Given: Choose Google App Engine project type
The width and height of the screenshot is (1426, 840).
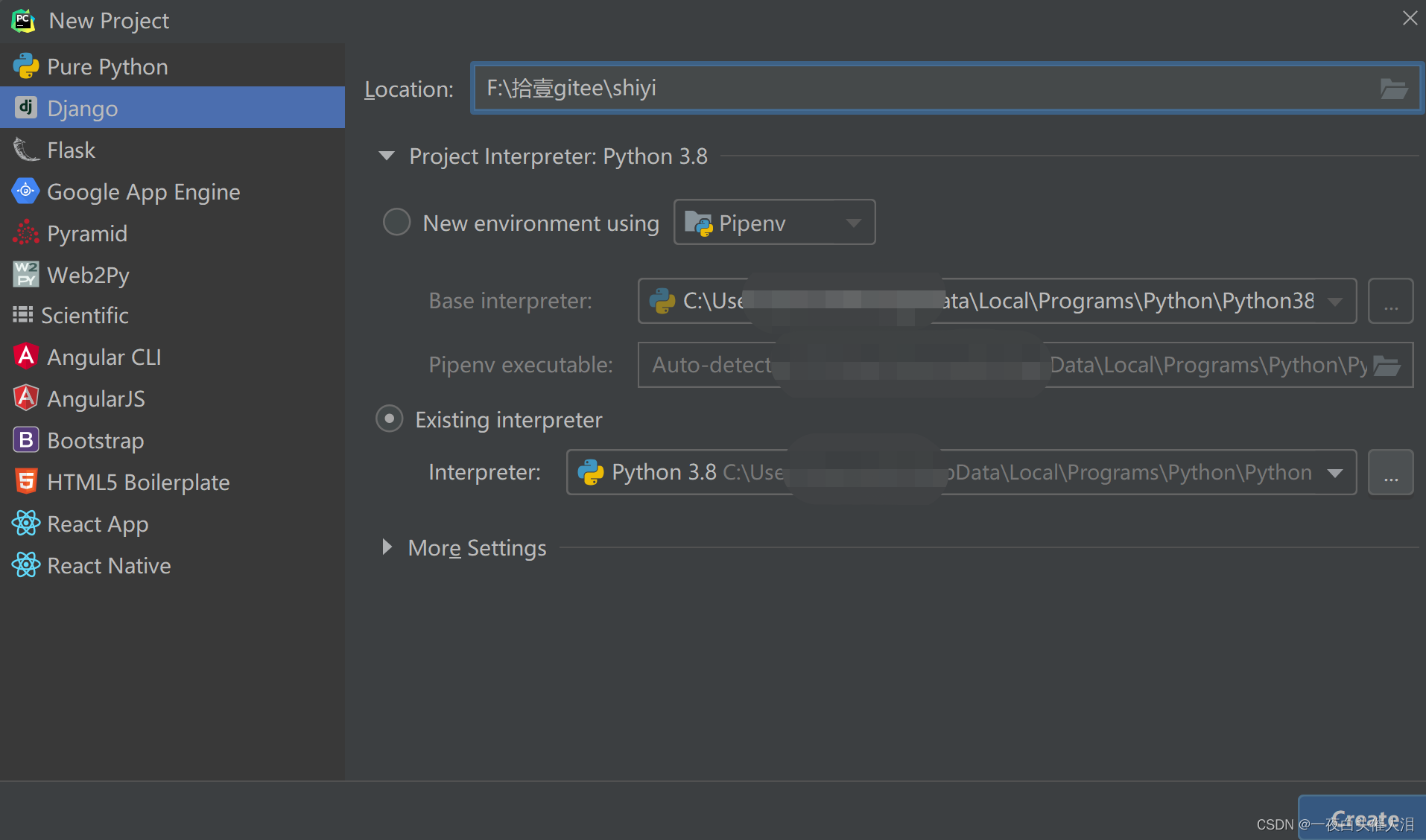Looking at the screenshot, I should (x=172, y=191).
